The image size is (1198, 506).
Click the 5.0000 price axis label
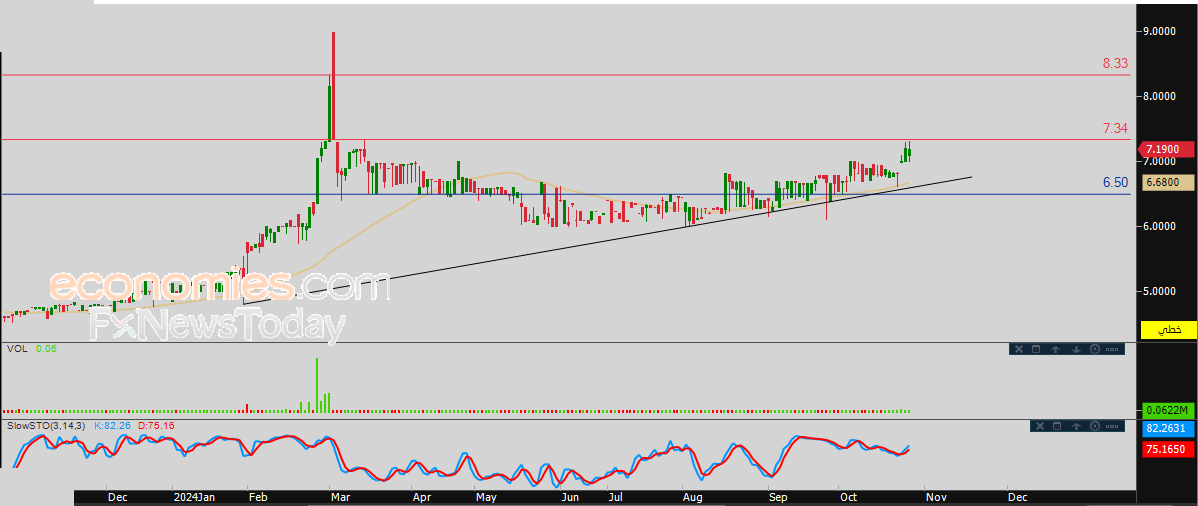(1158, 291)
